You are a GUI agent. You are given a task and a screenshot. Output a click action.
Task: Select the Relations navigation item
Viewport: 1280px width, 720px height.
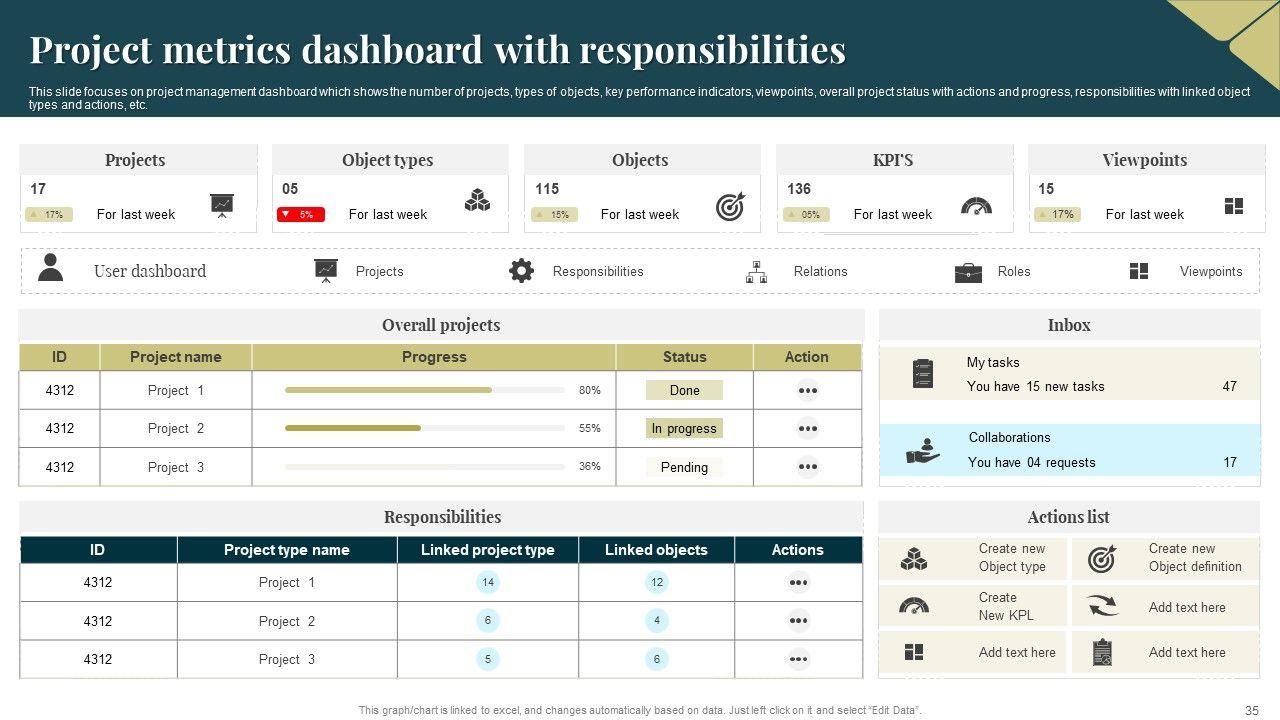820,271
